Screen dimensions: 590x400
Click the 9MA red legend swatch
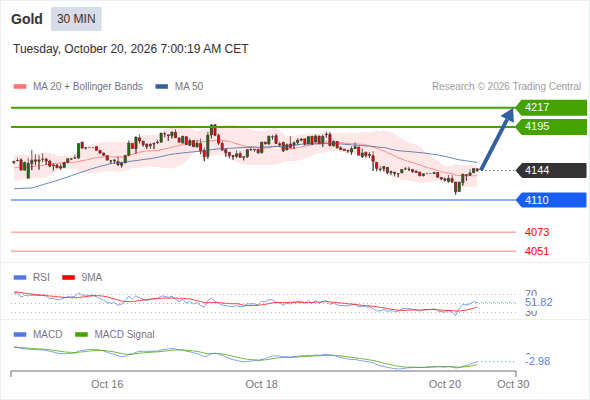[68, 278]
